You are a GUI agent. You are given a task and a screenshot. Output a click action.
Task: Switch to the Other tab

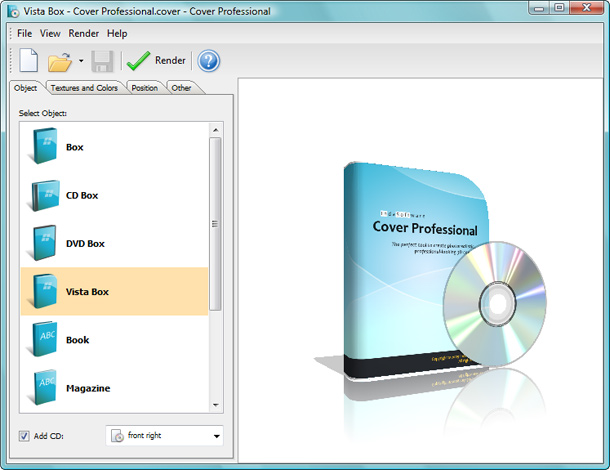coord(181,88)
